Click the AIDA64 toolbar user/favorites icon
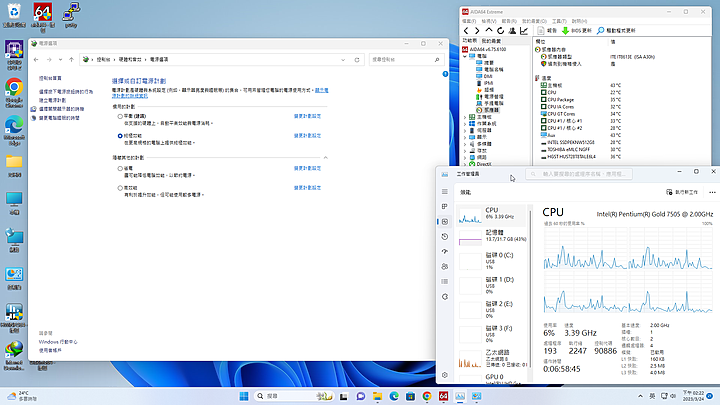The width and height of the screenshot is (720, 405). pos(512,31)
